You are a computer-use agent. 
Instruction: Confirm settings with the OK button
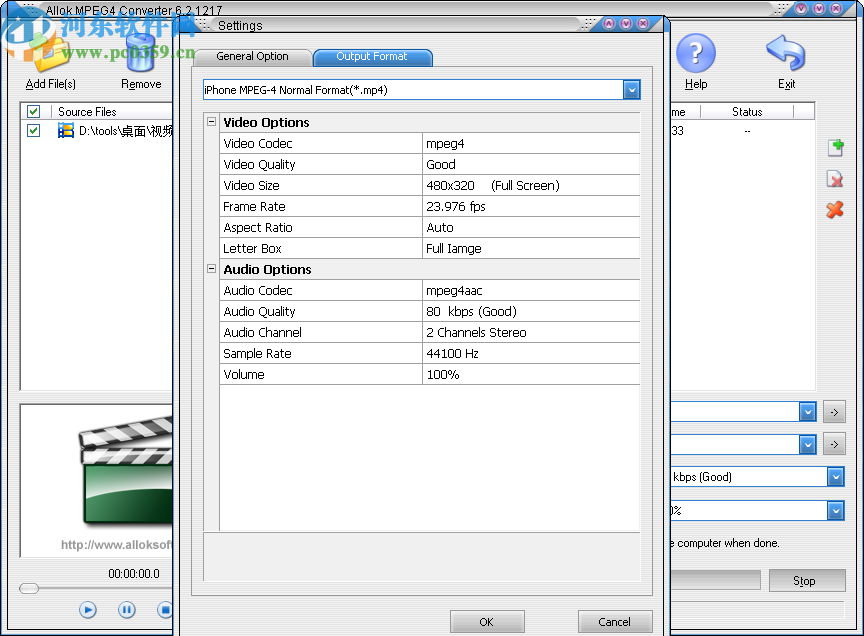pyautogui.click(x=487, y=620)
